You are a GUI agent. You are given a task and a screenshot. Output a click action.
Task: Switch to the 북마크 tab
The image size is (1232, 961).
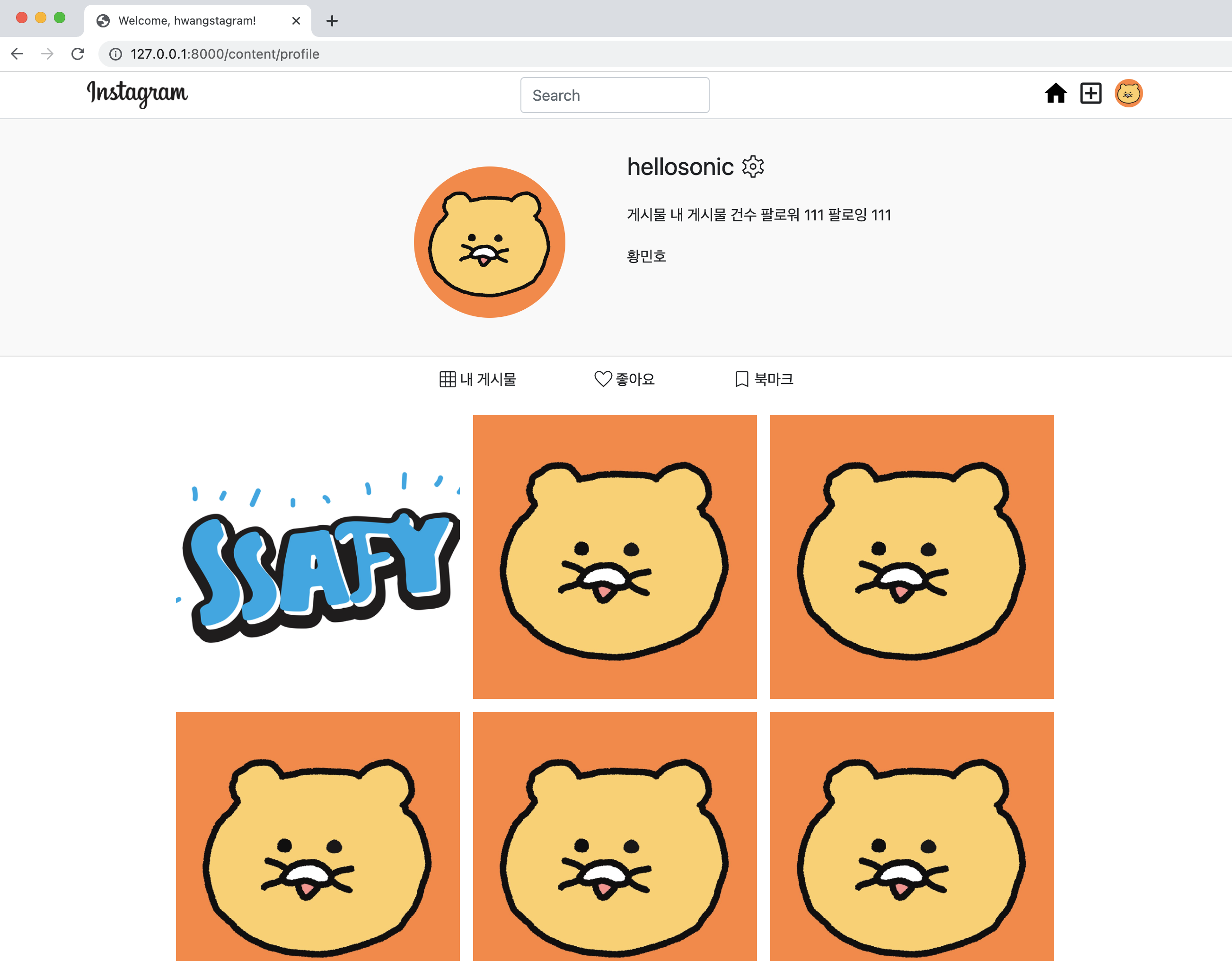(x=765, y=379)
